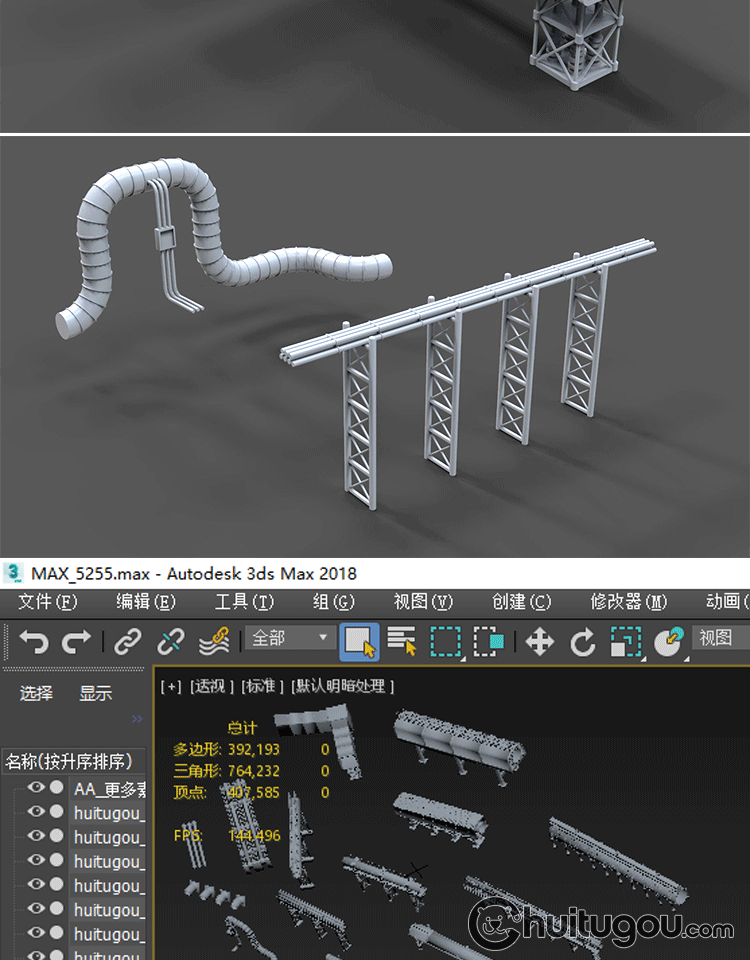Activate the Bind to Space Warp tool

point(214,642)
